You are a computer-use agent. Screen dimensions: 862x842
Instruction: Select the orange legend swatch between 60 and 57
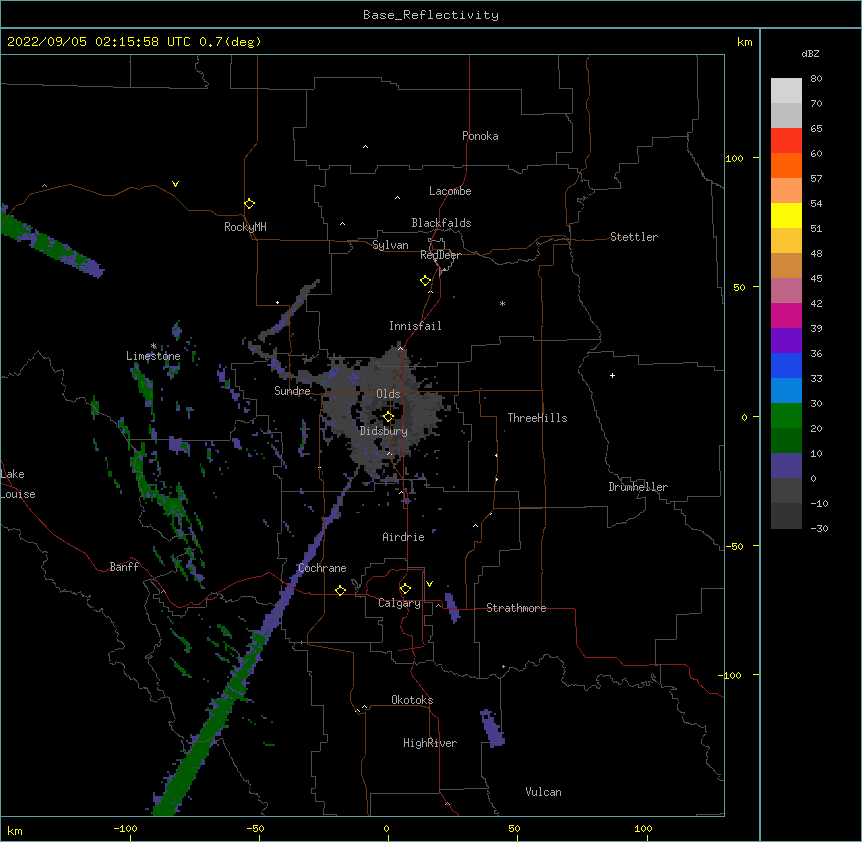coord(786,165)
